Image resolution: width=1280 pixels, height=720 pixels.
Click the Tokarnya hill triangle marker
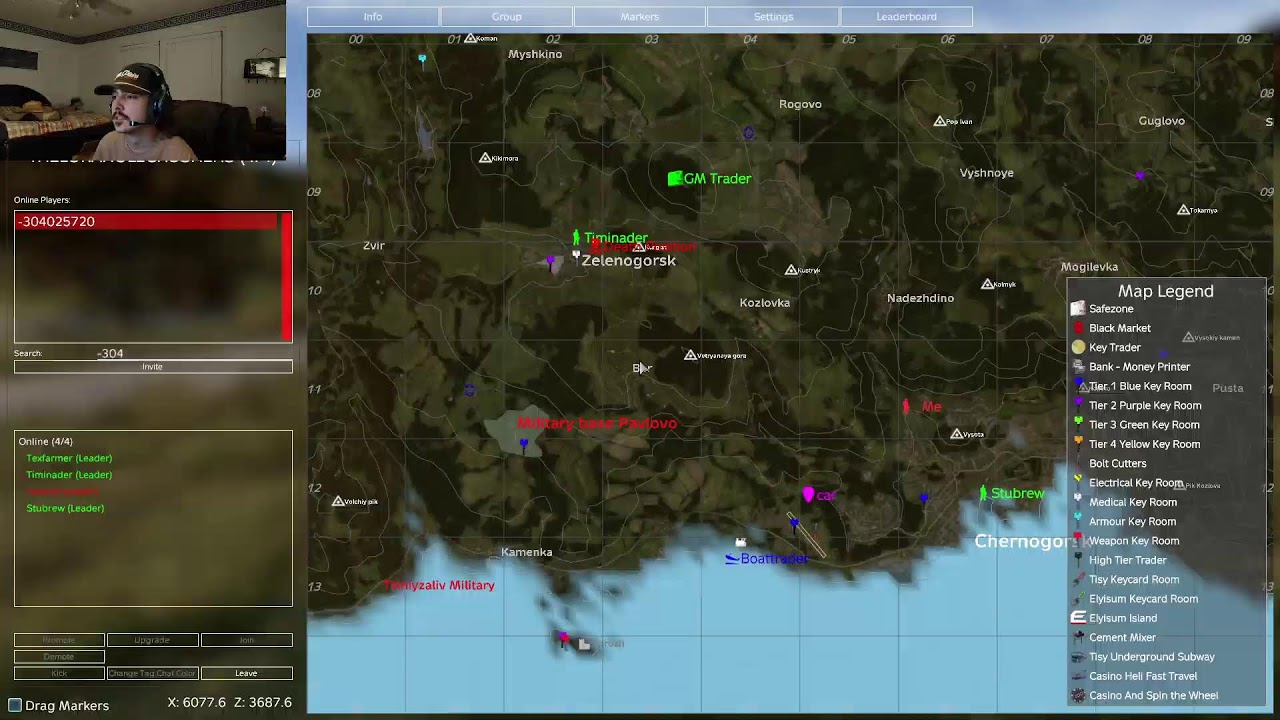1183,210
